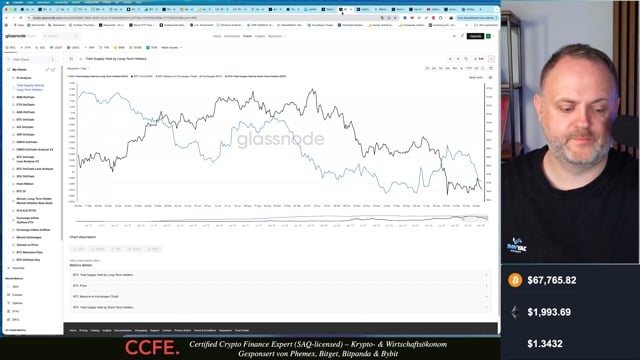Viewport: 640px width, 360px height.
Task: Click the green user avatar
Action: (x=488, y=36)
